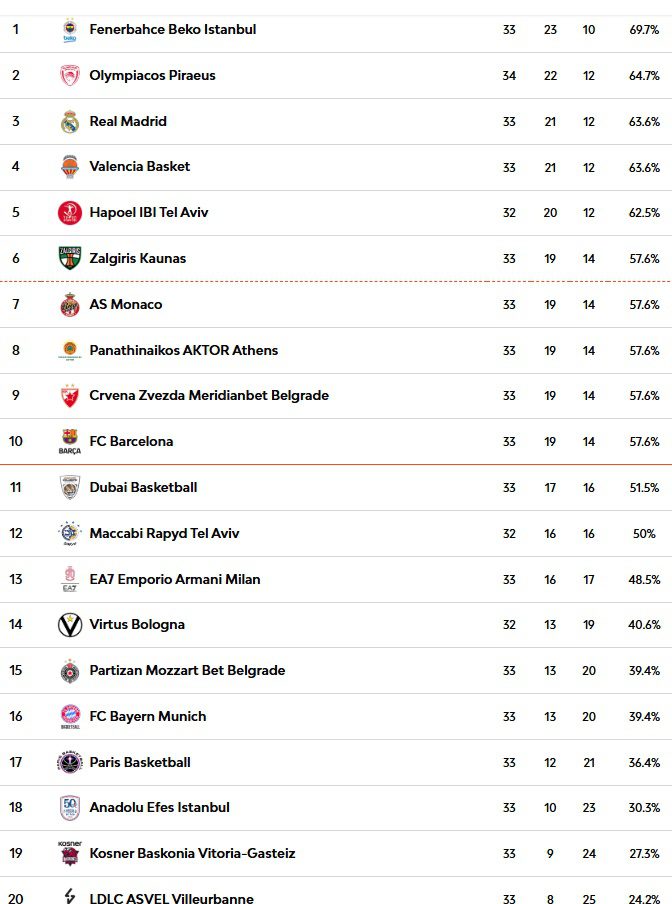Click the Zalgiris Kaunas green shield logo
This screenshot has width=672, height=904.
[70, 258]
